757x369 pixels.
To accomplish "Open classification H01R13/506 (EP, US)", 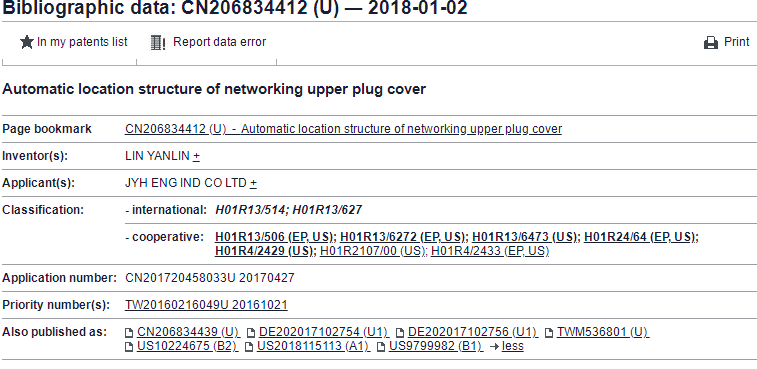I will pos(274,237).
